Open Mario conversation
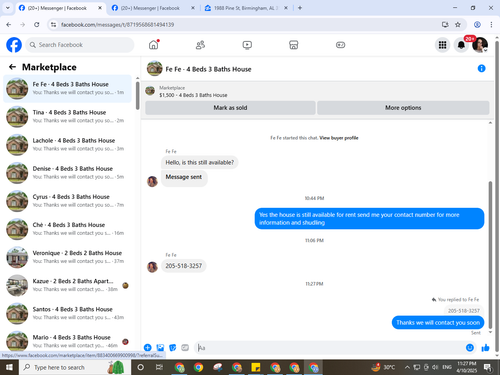Viewport: 500px width, 375px height. click(x=67, y=341)
